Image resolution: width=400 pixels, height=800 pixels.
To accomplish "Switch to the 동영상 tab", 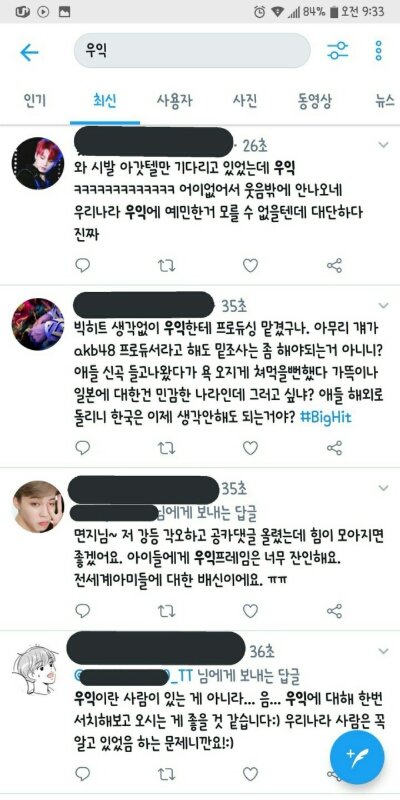I will (315, 101).
